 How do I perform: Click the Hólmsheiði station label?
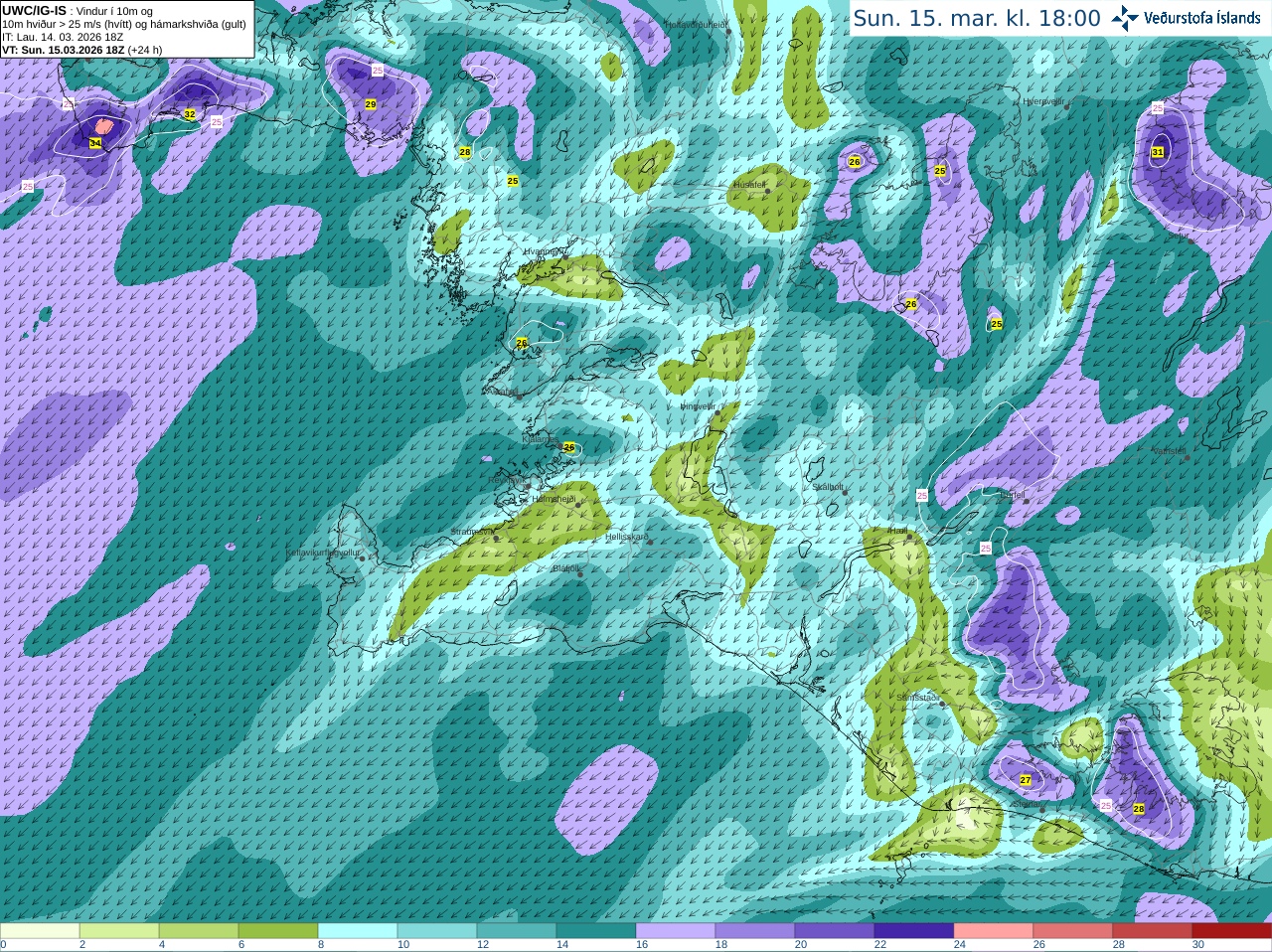pos(554,499)
